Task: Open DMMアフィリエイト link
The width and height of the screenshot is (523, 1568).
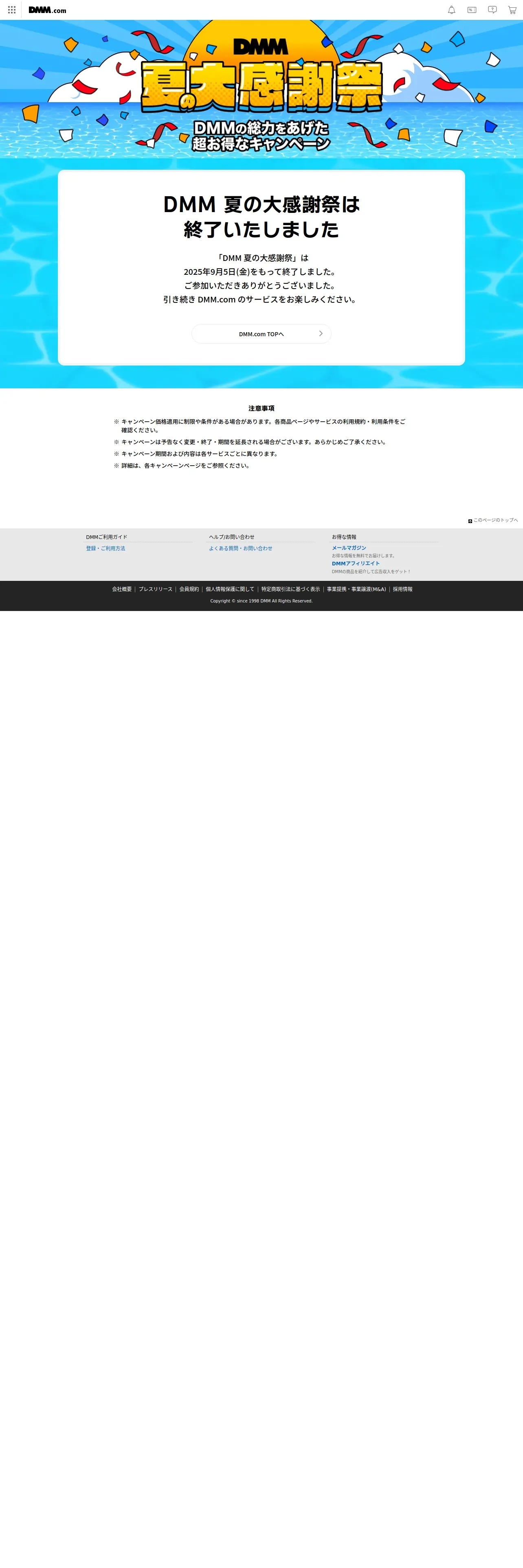Action: tap(356, 564)
